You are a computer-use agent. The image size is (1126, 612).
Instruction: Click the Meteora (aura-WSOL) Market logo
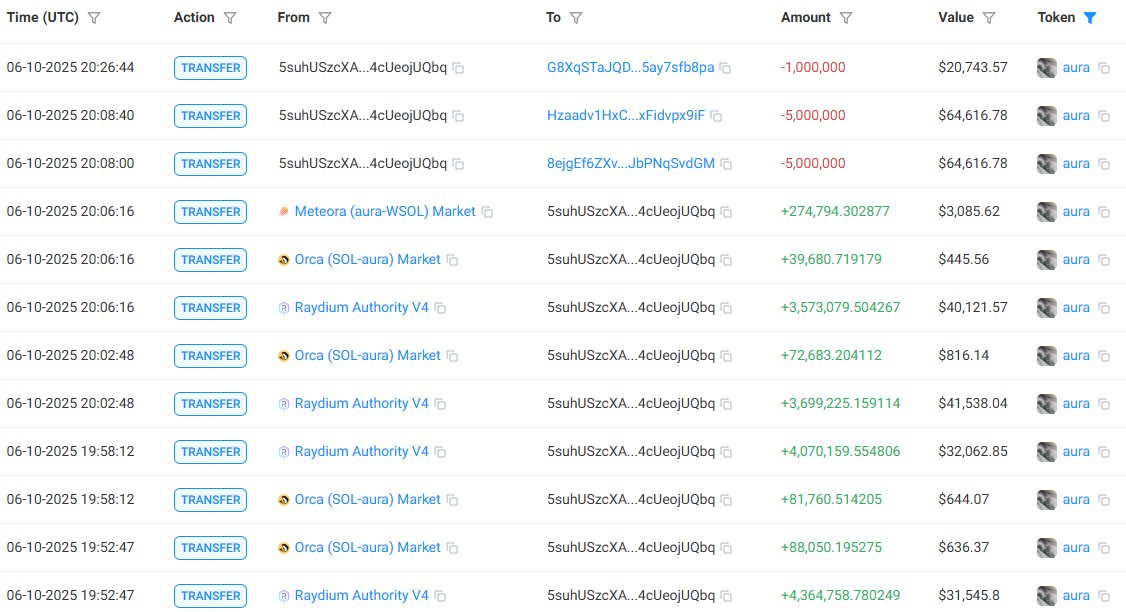(x=287, y=212)
